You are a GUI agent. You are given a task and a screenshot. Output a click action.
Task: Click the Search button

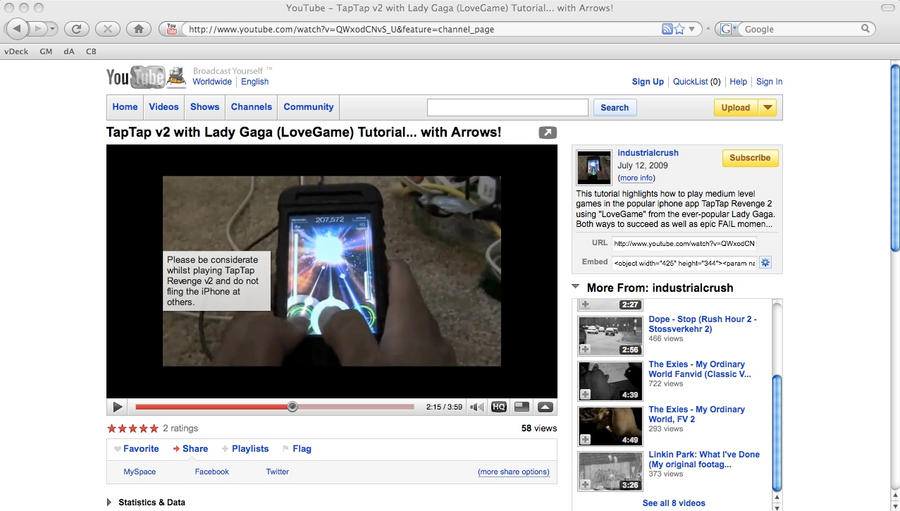615,107
